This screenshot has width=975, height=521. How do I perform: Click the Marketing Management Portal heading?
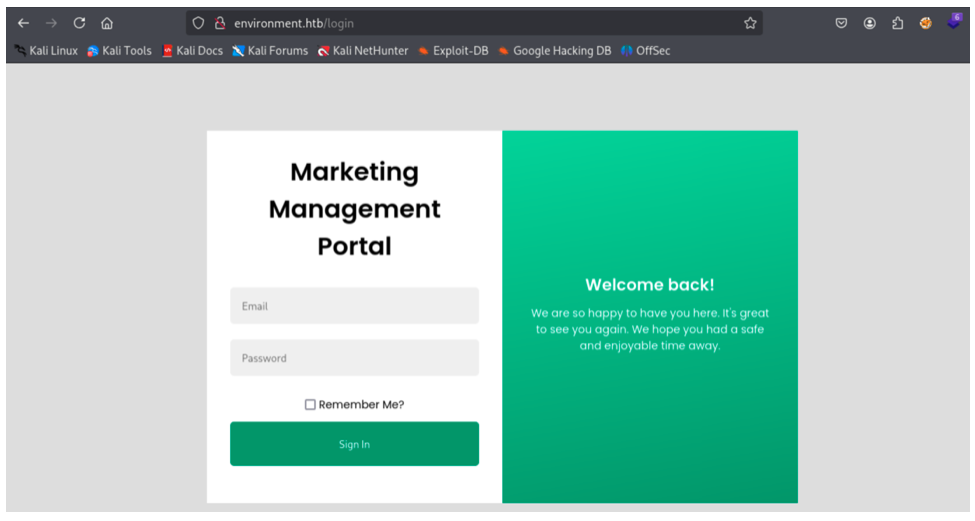click(x=354, y=209)
